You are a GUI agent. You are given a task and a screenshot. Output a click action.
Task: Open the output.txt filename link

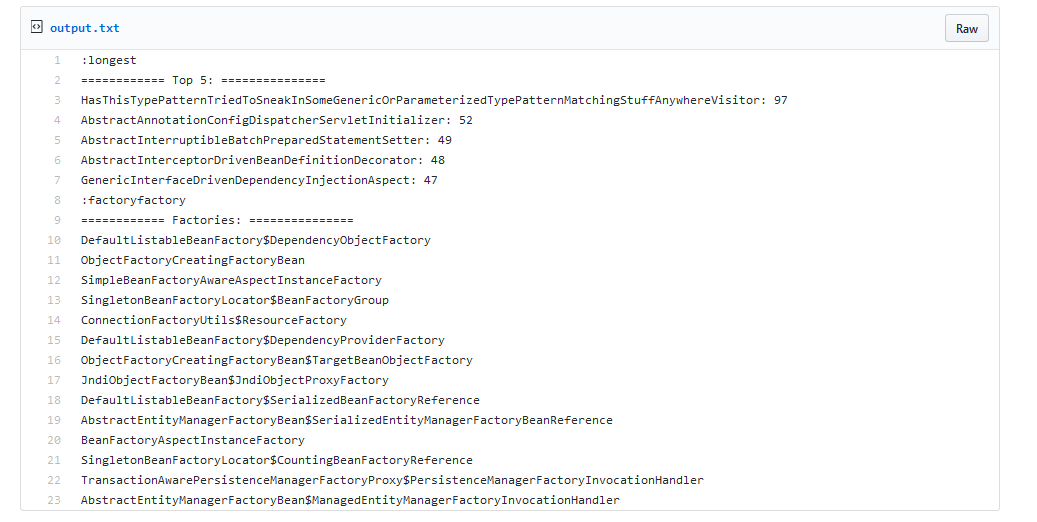pos(84,28)
